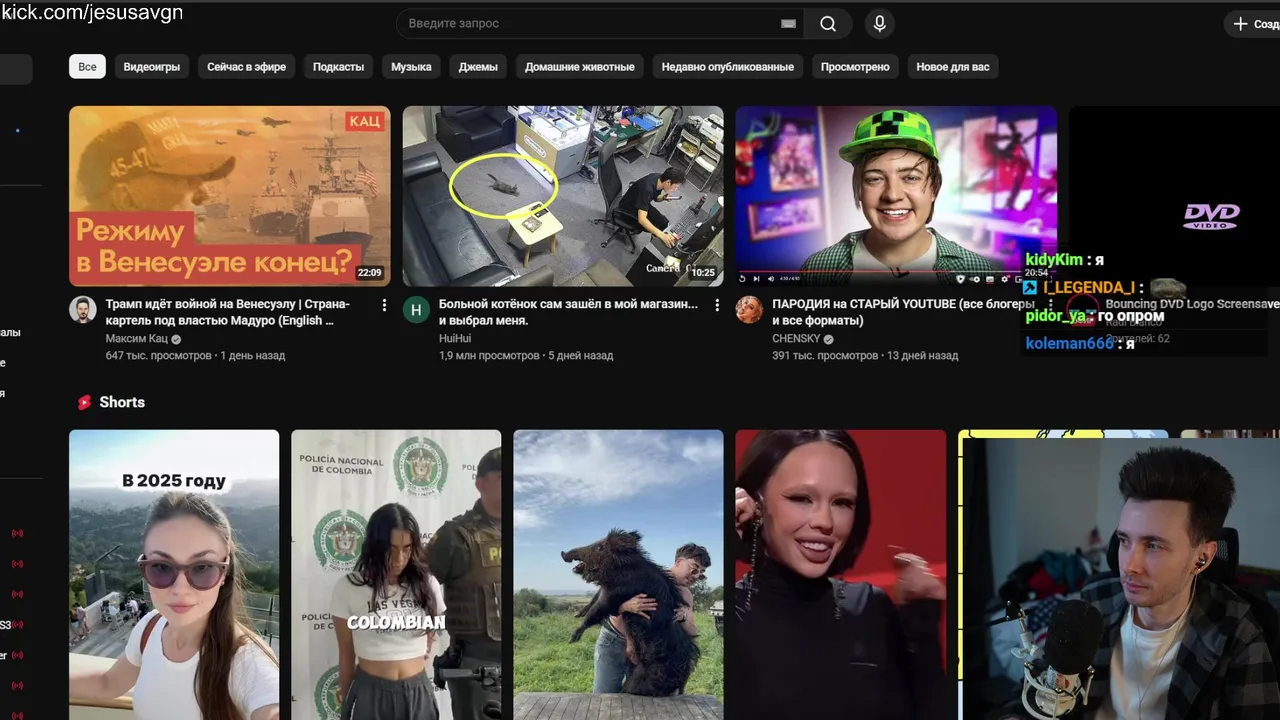The width and height of the screenshot is (1280, 720).
Task: Toggle autoplay in the preview player
Action: coord(975,279)
